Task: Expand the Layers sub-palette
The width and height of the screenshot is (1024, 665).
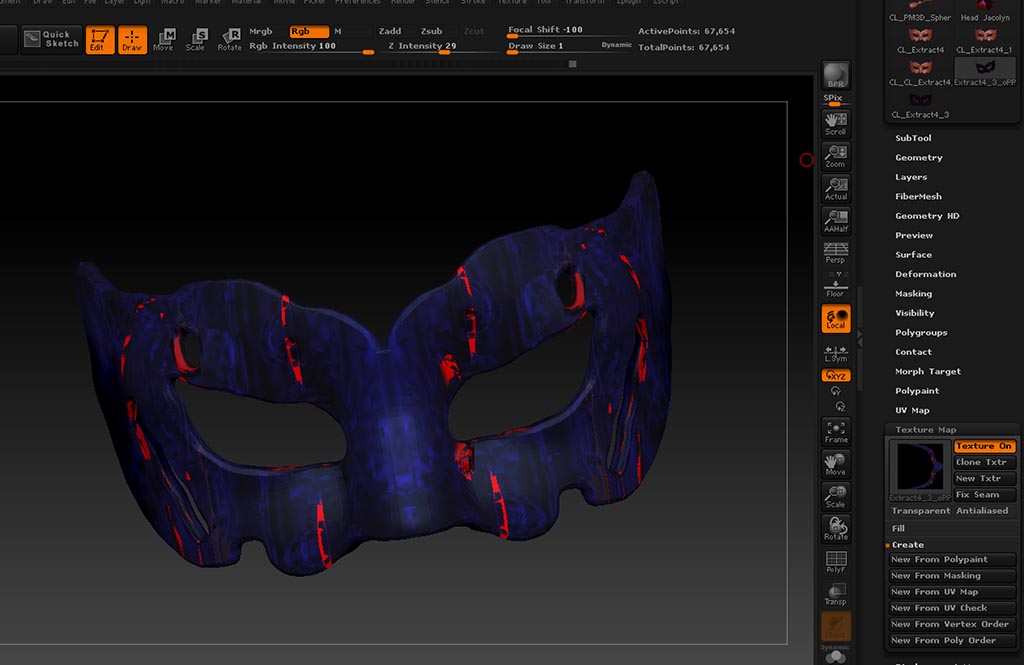Action: (x=911, y=177)
